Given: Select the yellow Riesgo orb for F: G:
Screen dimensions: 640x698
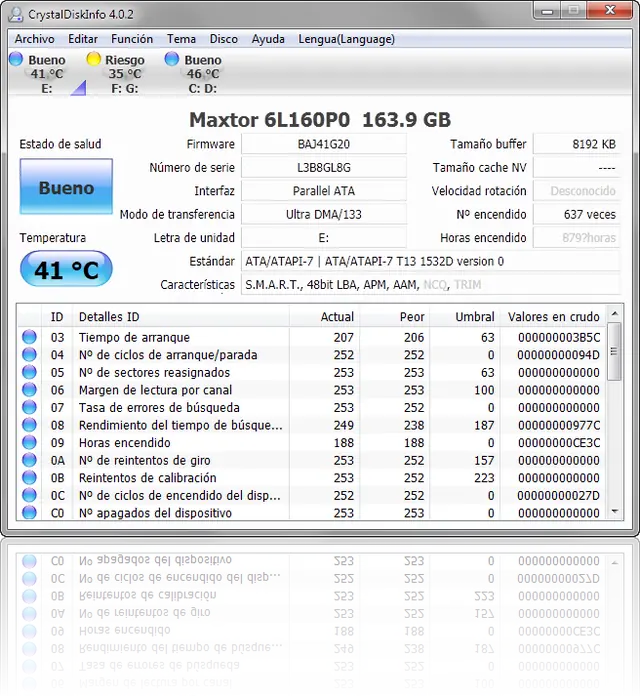Looking at the screenshot, I should pos(93,59).
